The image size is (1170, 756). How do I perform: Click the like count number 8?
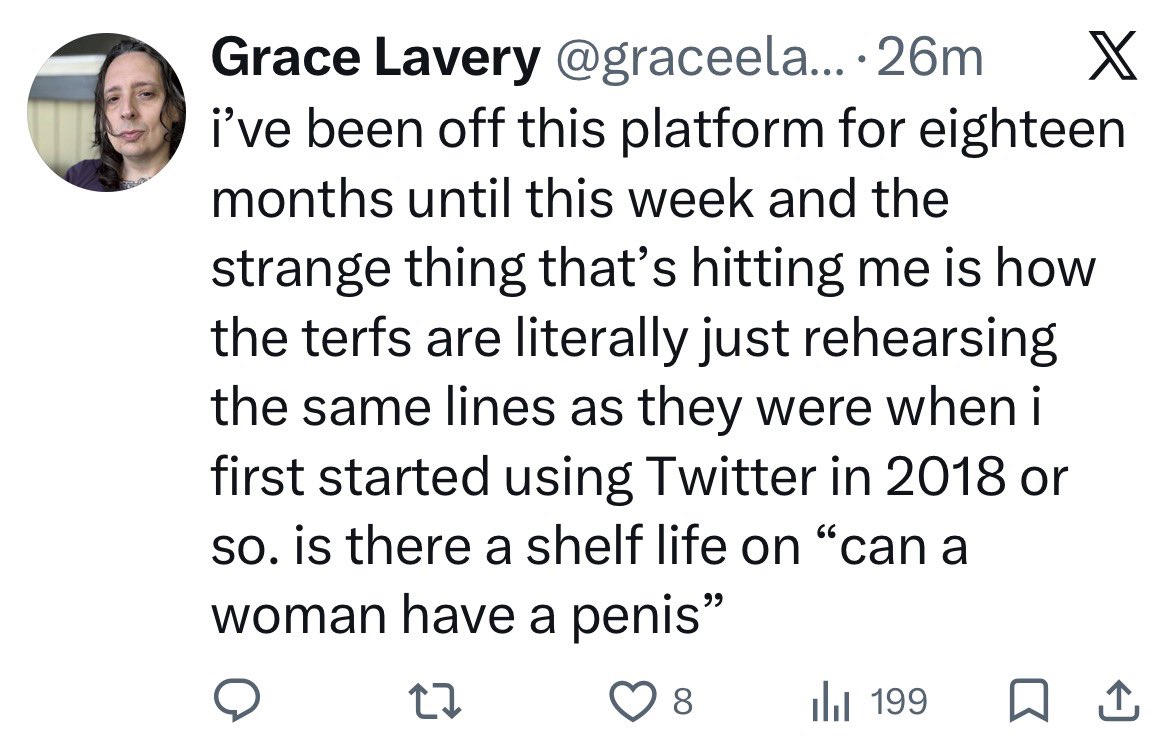pyautogui.click(x=682, y=702)
